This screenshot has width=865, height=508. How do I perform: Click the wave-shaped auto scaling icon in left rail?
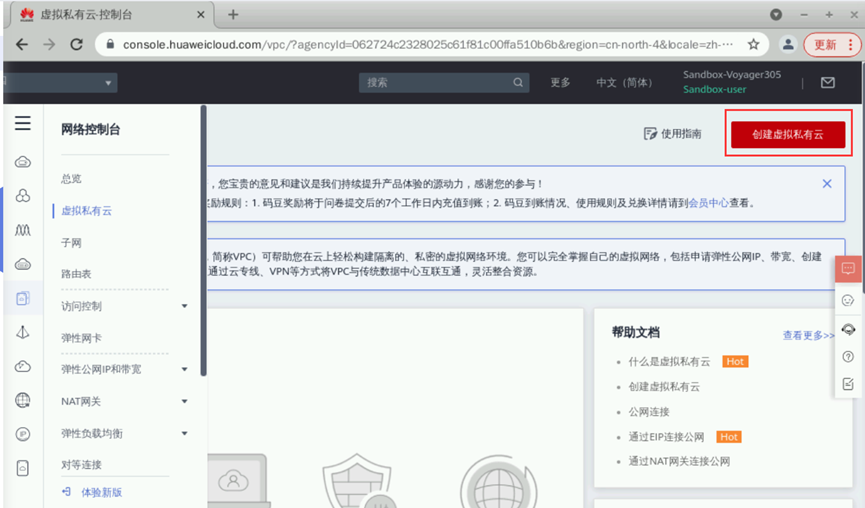point(23,230)
